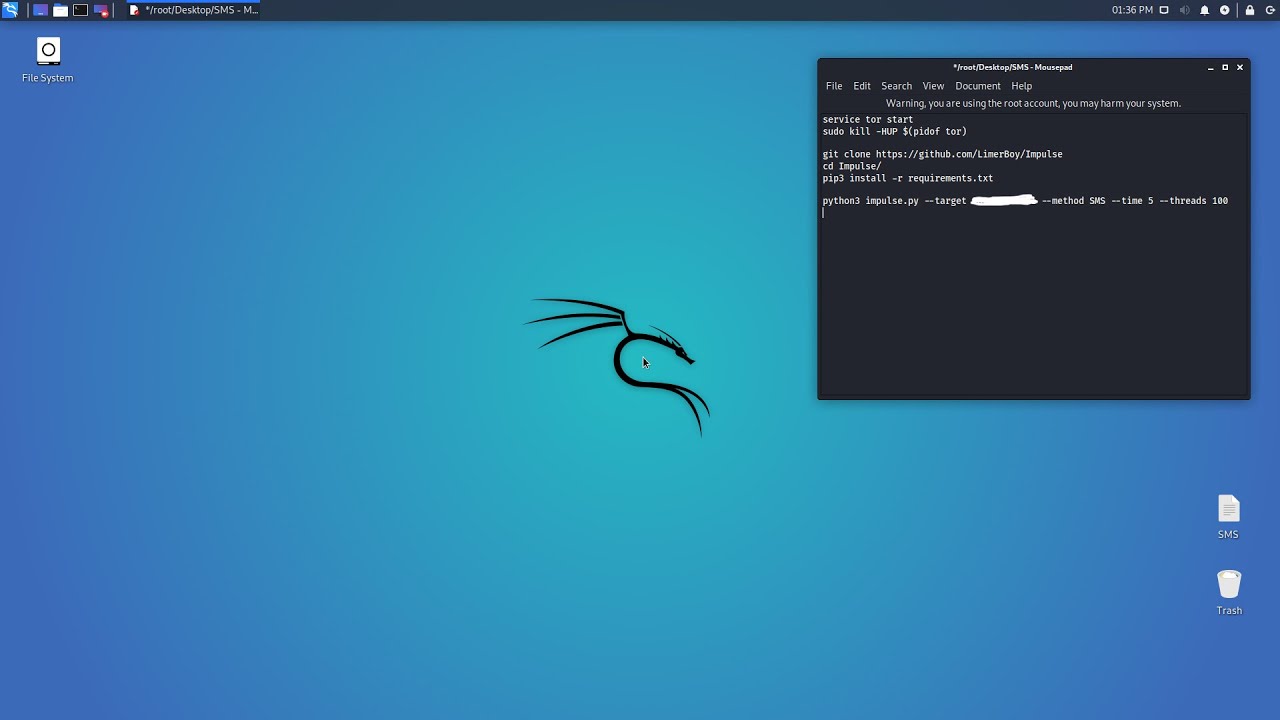
Task: Close the Mousepad window
Action: [x=1240, y=67]
